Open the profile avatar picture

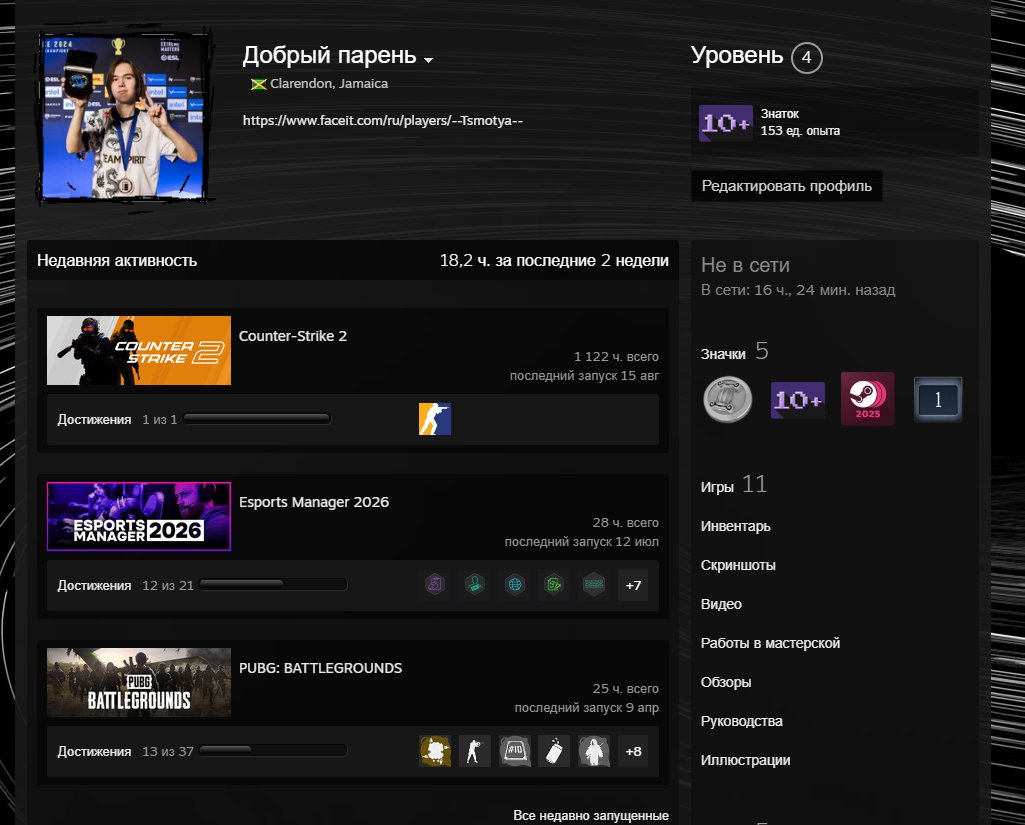[123, 116]
